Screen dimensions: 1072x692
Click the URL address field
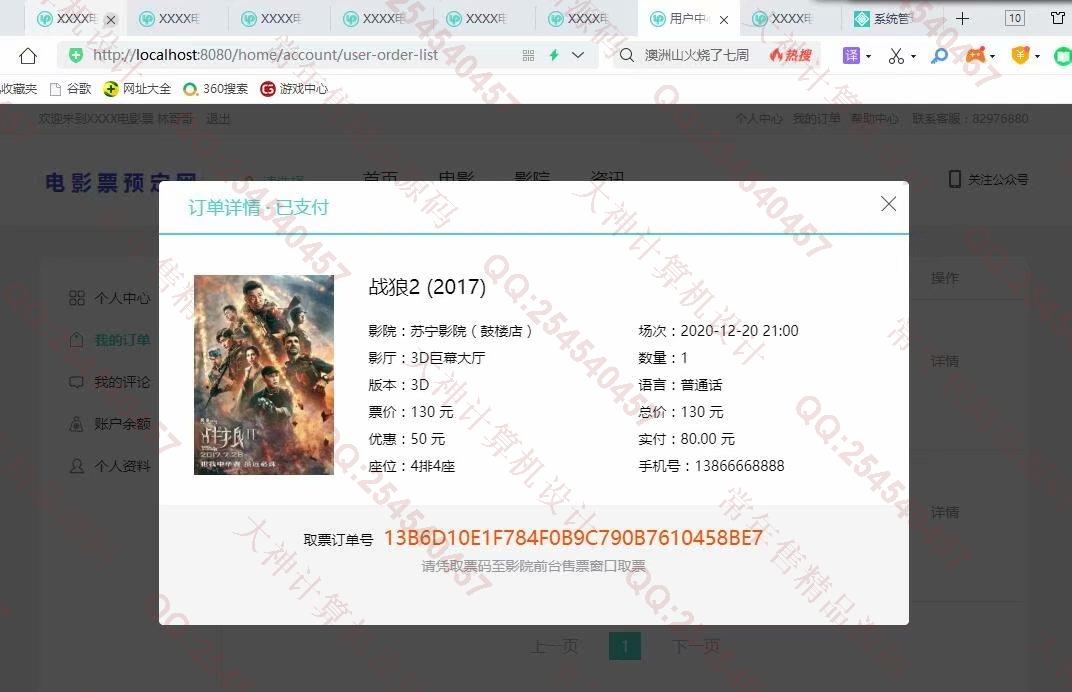[x=300, y=56]
